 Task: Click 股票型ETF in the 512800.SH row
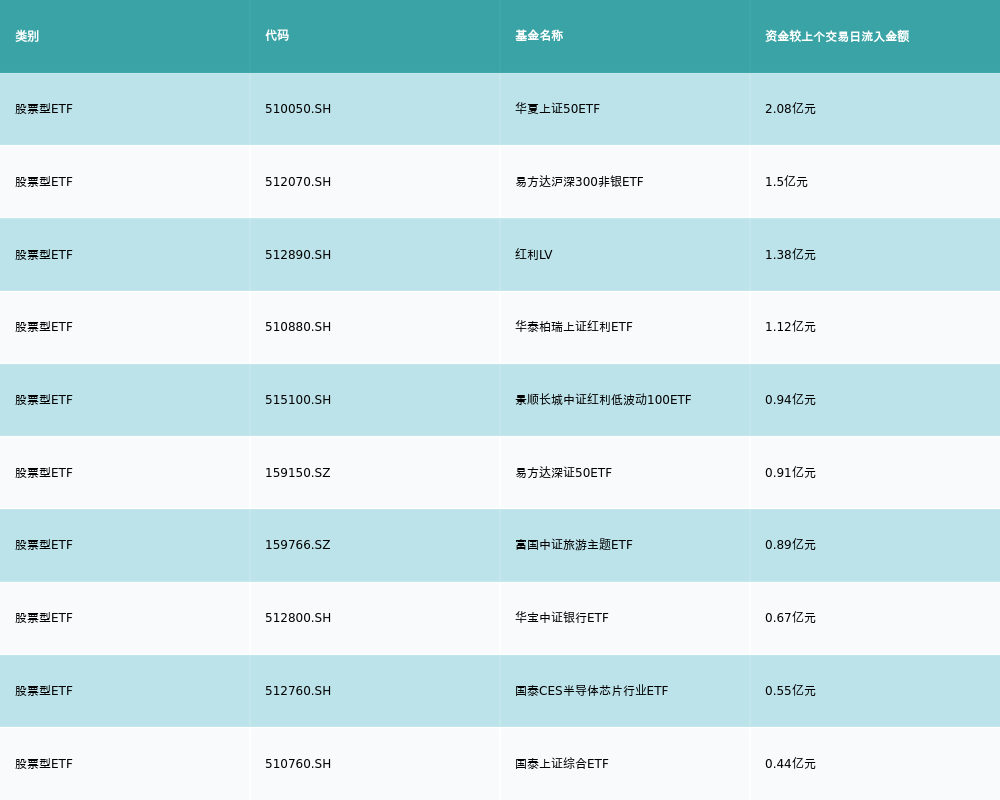pyautogui.click(x=44, y=618)
